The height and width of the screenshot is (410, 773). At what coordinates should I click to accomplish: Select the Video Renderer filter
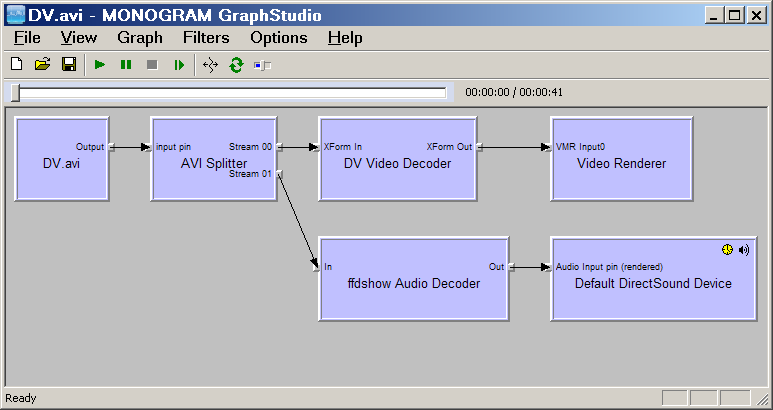[x=622, y=159]
